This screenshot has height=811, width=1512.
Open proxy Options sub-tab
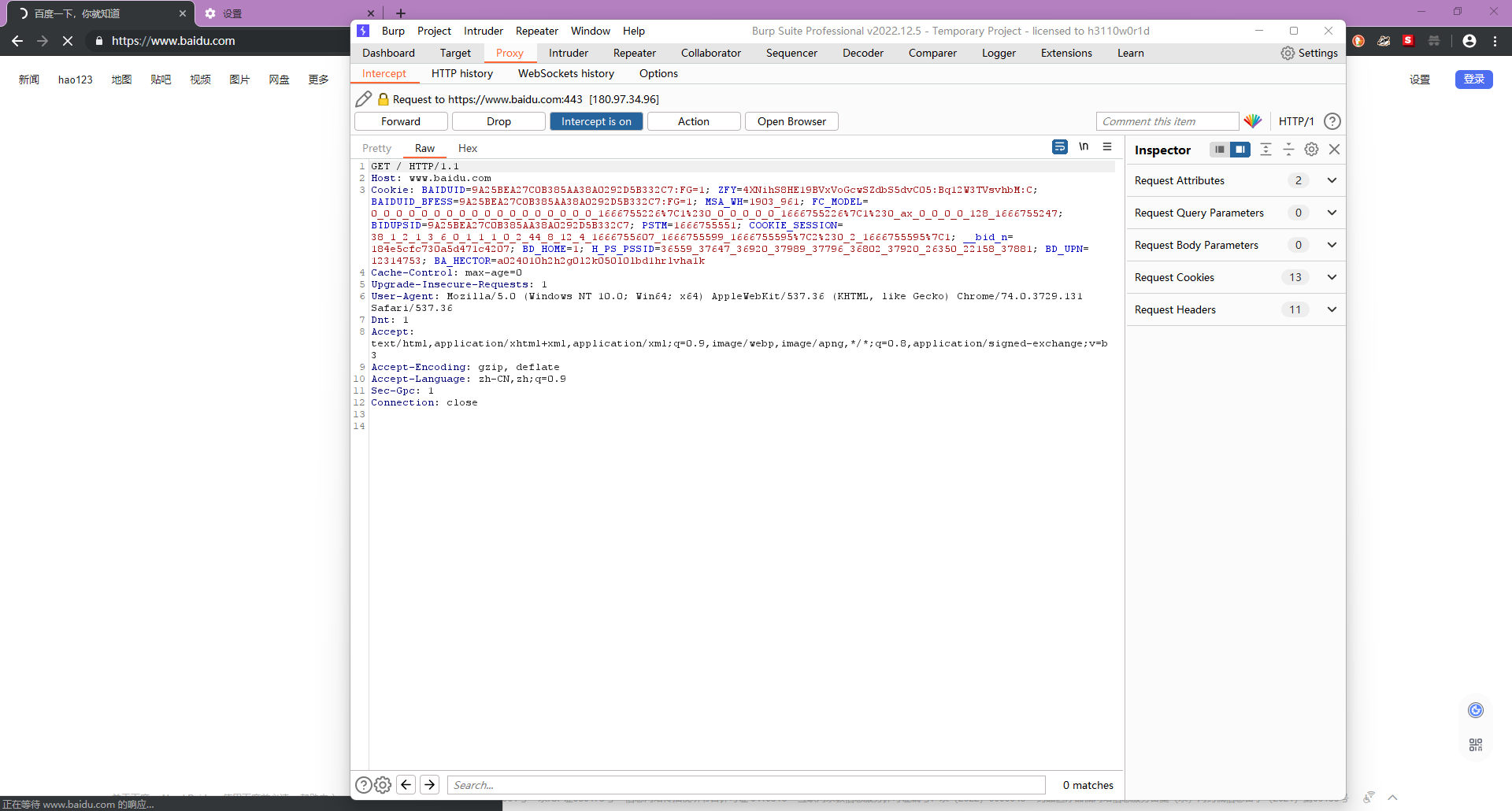click(658, 73)
